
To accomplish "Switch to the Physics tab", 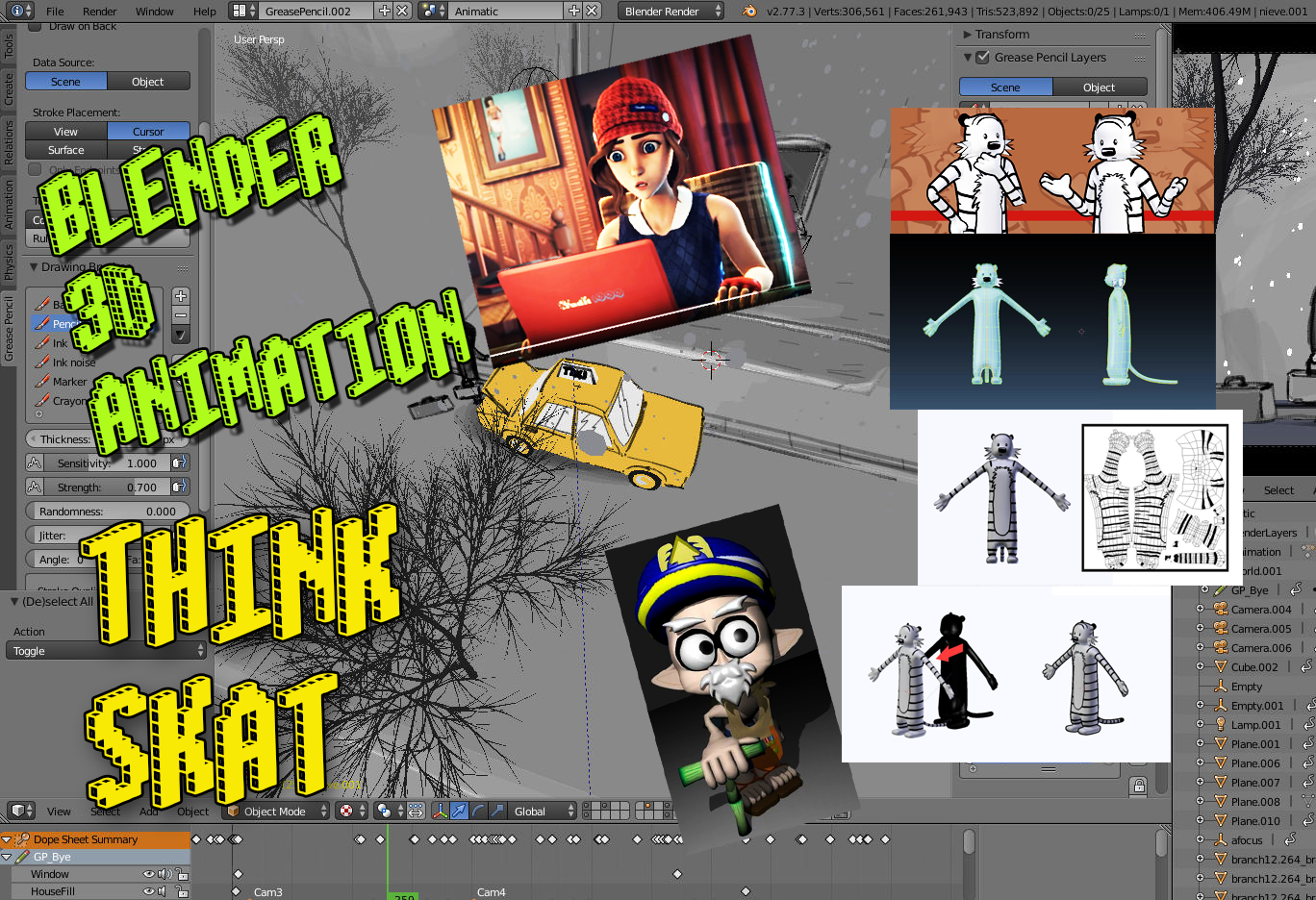I will coord(9,262).
